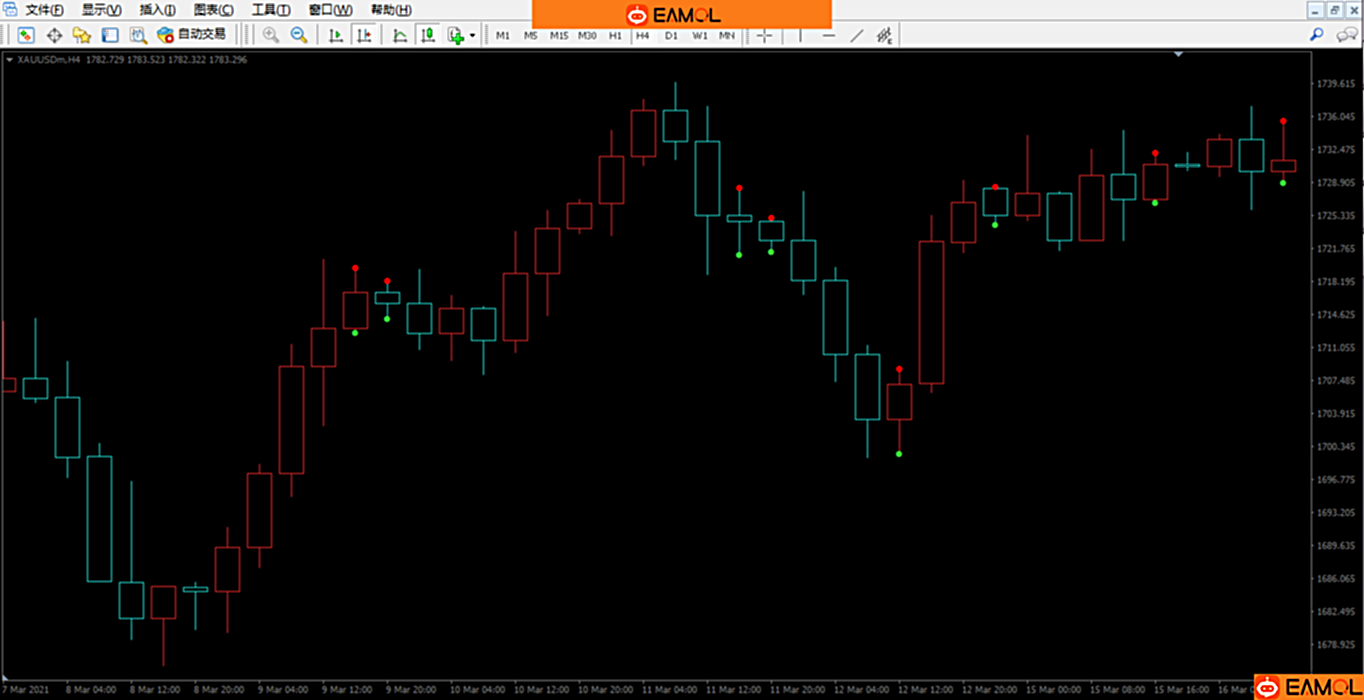Select the Crosshair cursor tool
The image size is (1364, 700).
(764, 35)
